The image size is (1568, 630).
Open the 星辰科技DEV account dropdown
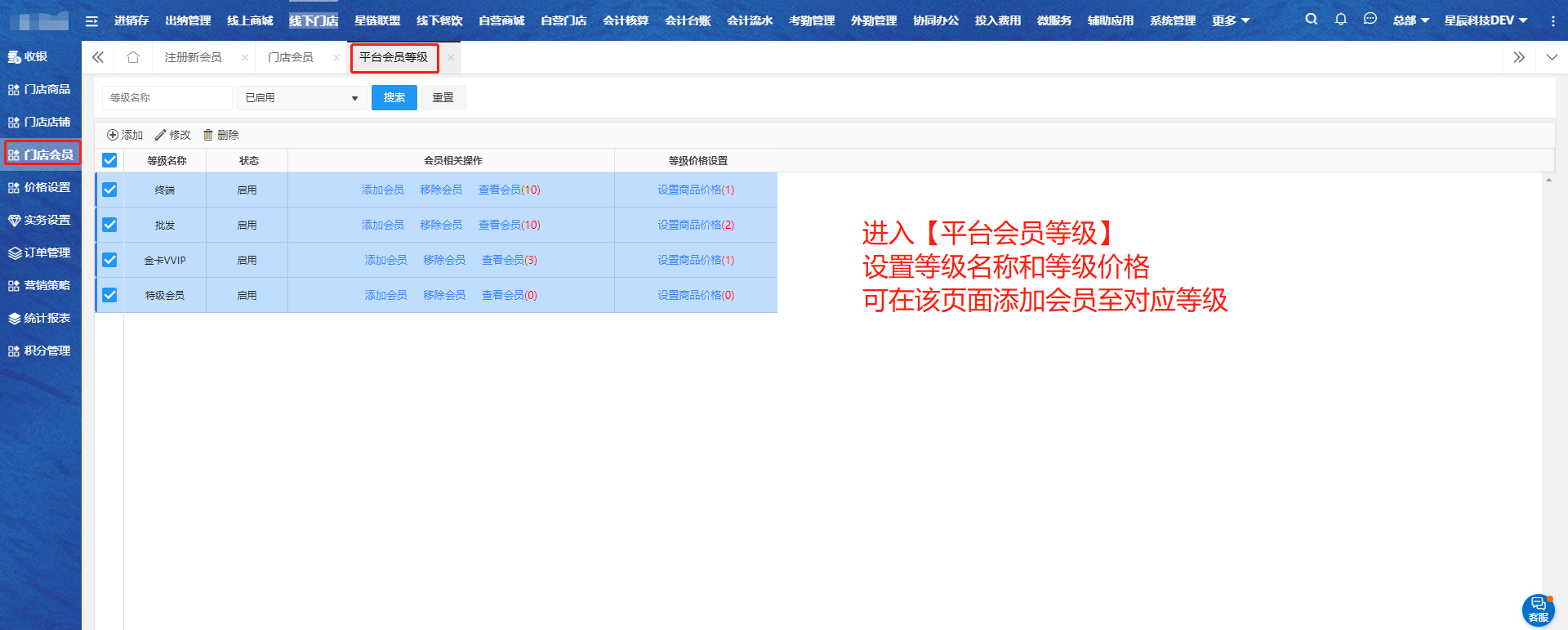pyautogui.click(x=1485, y=20)
